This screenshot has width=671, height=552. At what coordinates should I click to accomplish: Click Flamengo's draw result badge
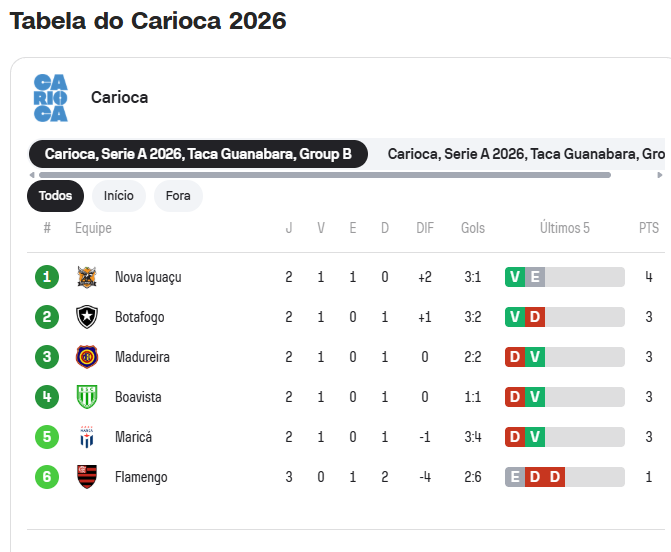click(515, 477)
